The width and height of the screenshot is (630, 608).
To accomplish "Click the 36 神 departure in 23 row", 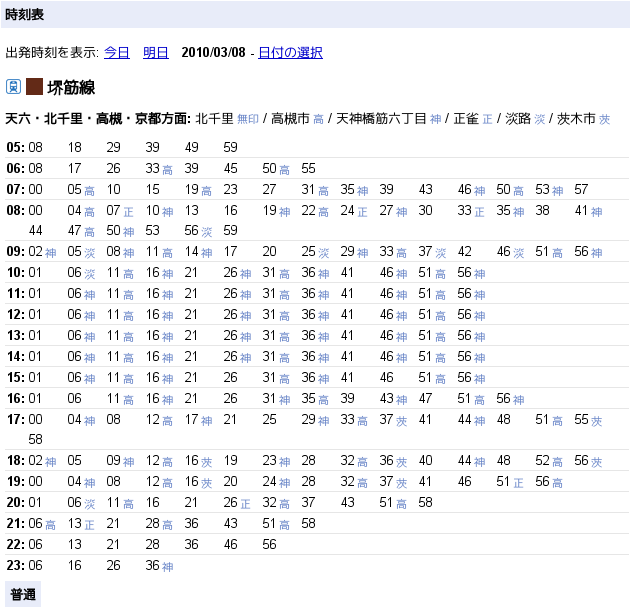I will (x=159, y=566).
